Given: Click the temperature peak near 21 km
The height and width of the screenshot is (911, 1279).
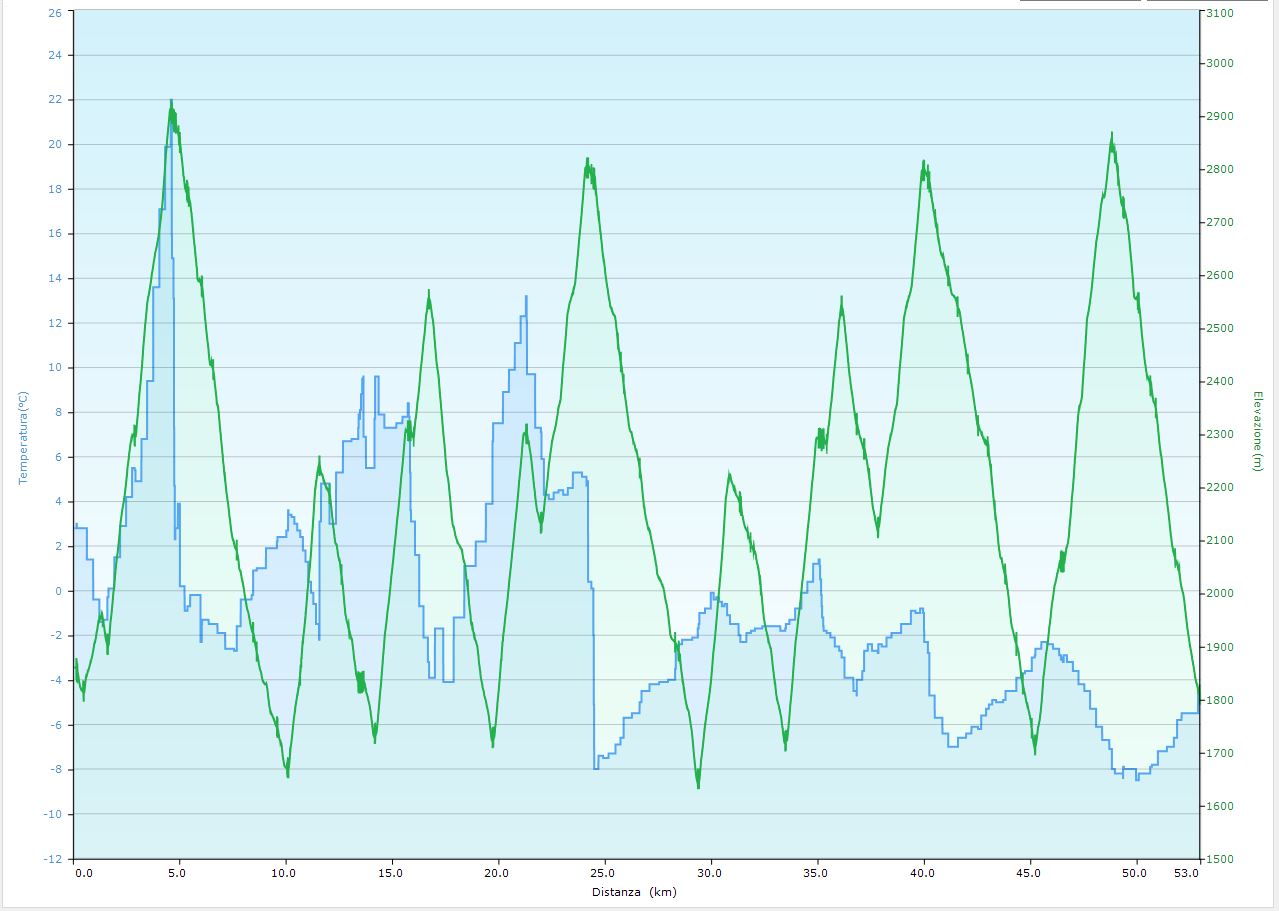Looking at the screenshot, I should pyautogui.click(x=526, y=297).
